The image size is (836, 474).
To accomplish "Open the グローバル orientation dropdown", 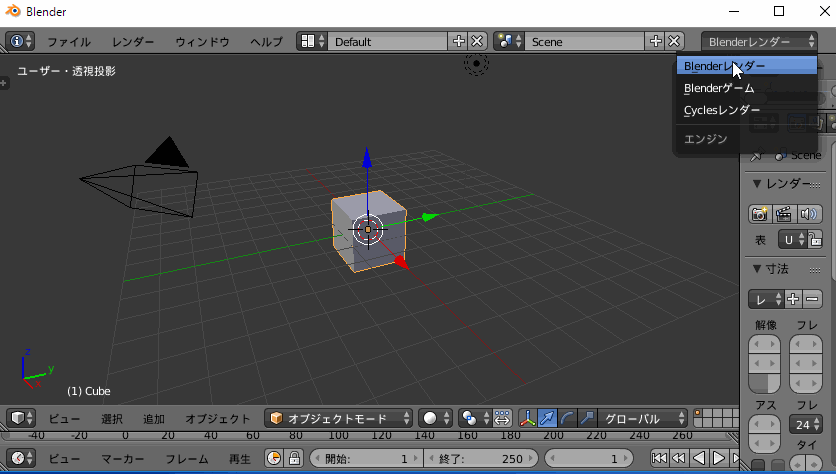I will (642, 419).
